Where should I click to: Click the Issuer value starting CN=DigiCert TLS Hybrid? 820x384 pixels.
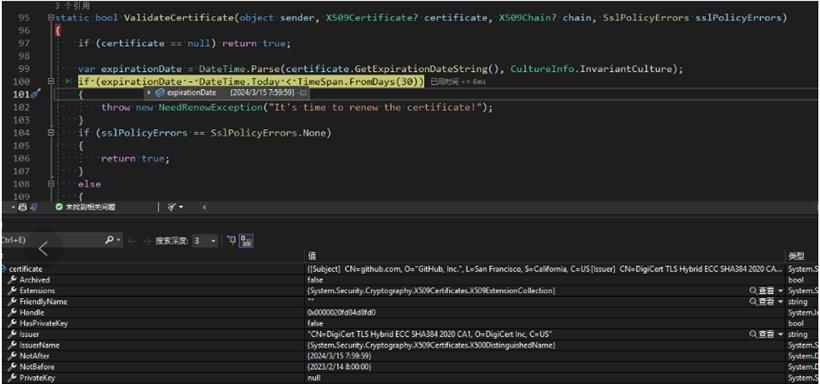430,334
